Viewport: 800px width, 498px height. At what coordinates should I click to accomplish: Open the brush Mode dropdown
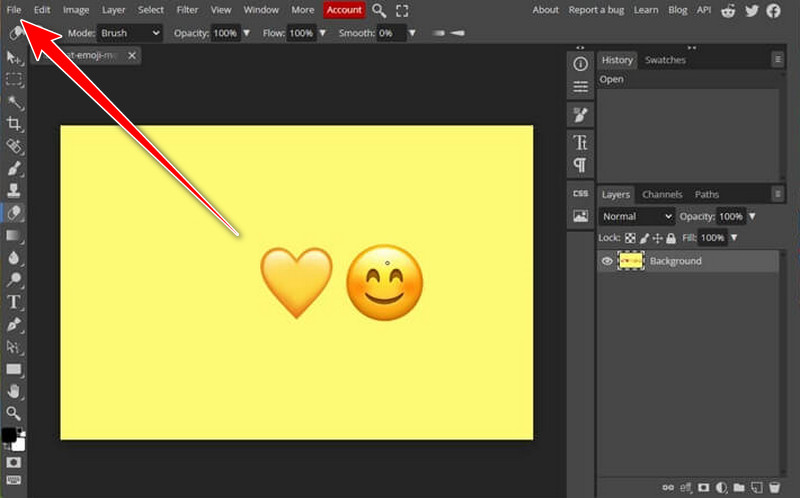[x=129, y=33]
